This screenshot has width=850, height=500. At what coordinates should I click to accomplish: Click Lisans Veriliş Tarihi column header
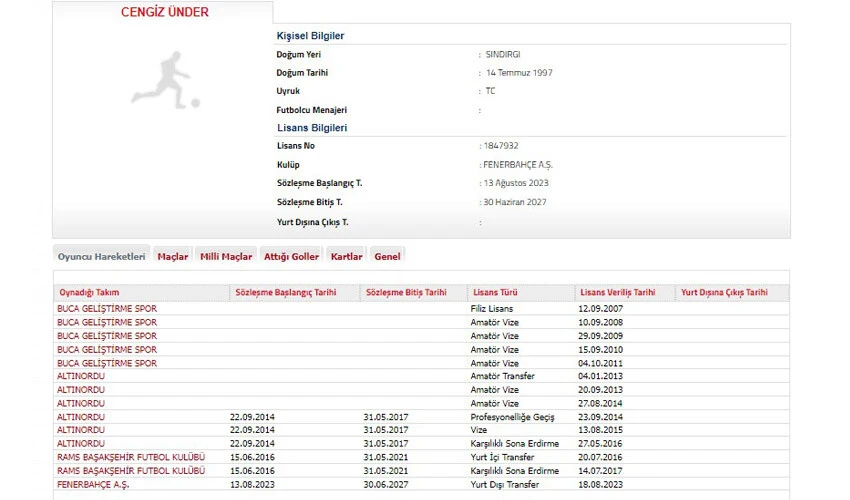(x=617, y=293)
